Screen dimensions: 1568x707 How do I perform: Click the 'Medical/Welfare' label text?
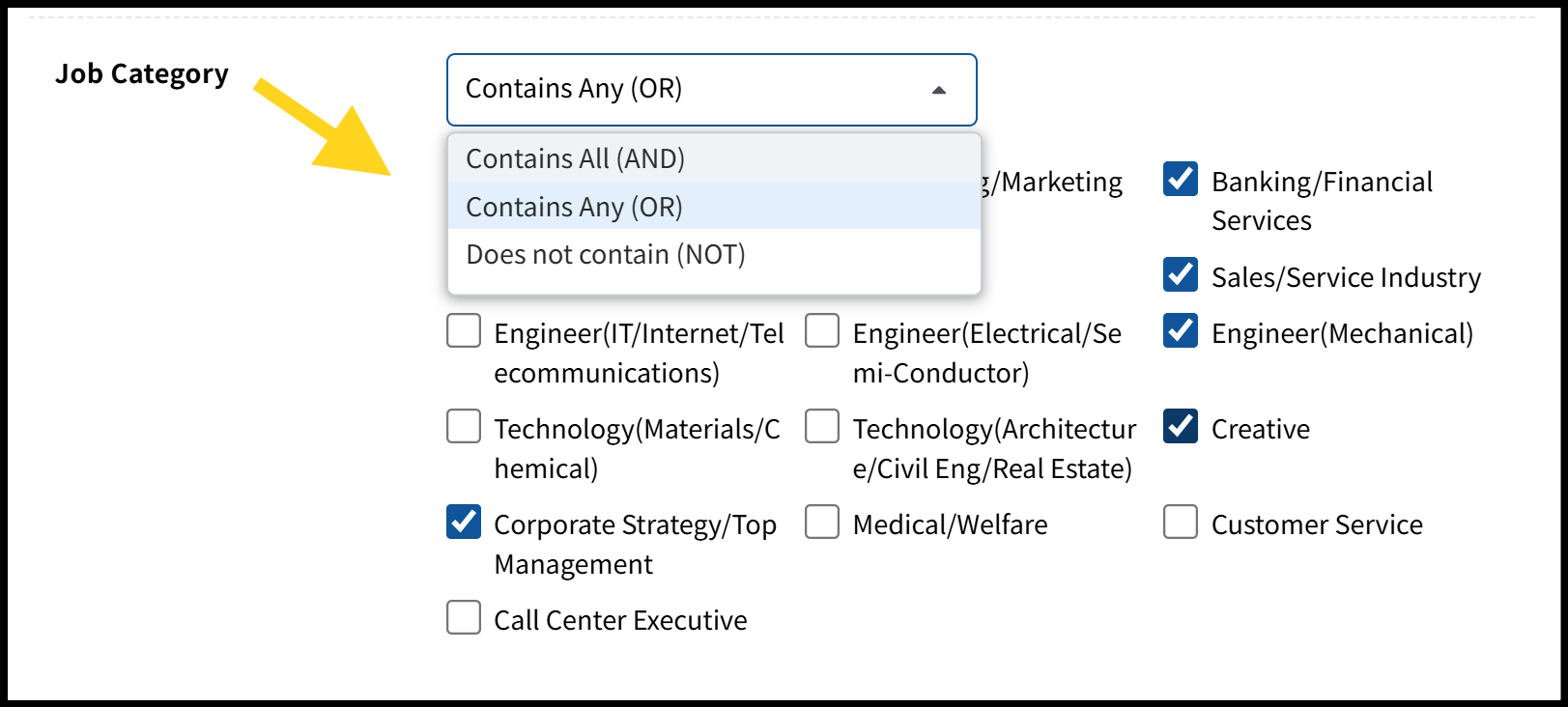[950, 524]
